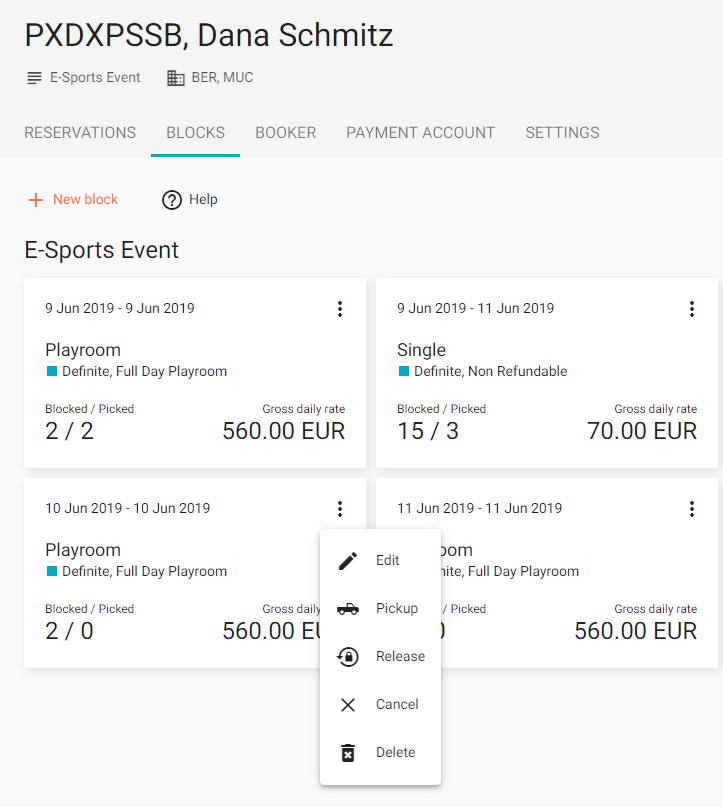
Task: Go to the Payment Account tab
Action: click(420, 133)
